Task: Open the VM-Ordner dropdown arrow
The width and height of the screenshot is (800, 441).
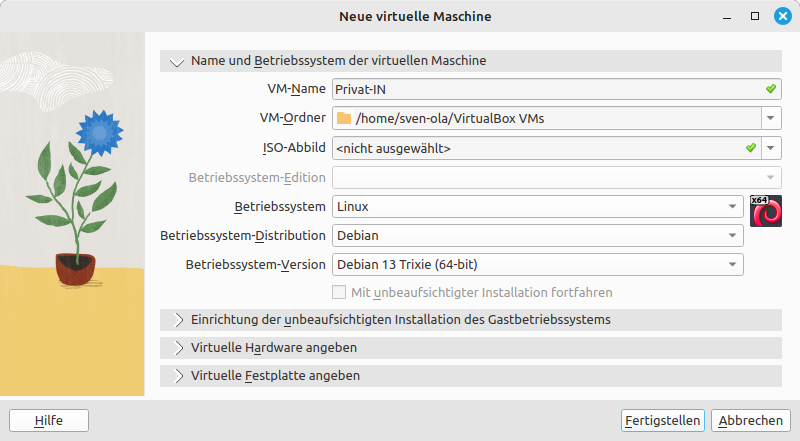Action: tap(771, 119)
